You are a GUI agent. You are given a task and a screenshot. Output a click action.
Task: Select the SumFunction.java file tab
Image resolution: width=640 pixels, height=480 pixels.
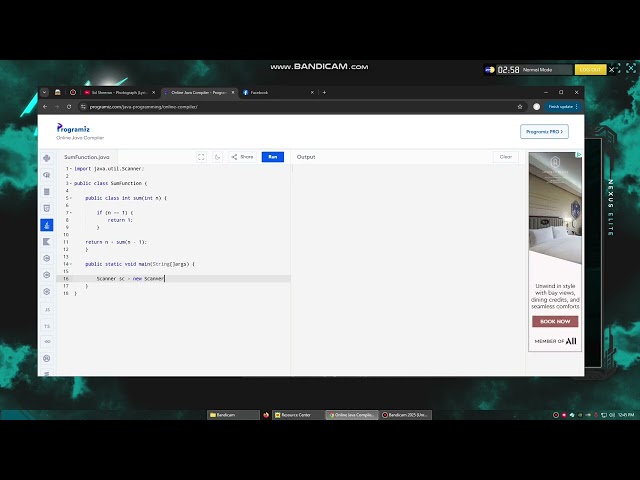(x=87, y=157)
